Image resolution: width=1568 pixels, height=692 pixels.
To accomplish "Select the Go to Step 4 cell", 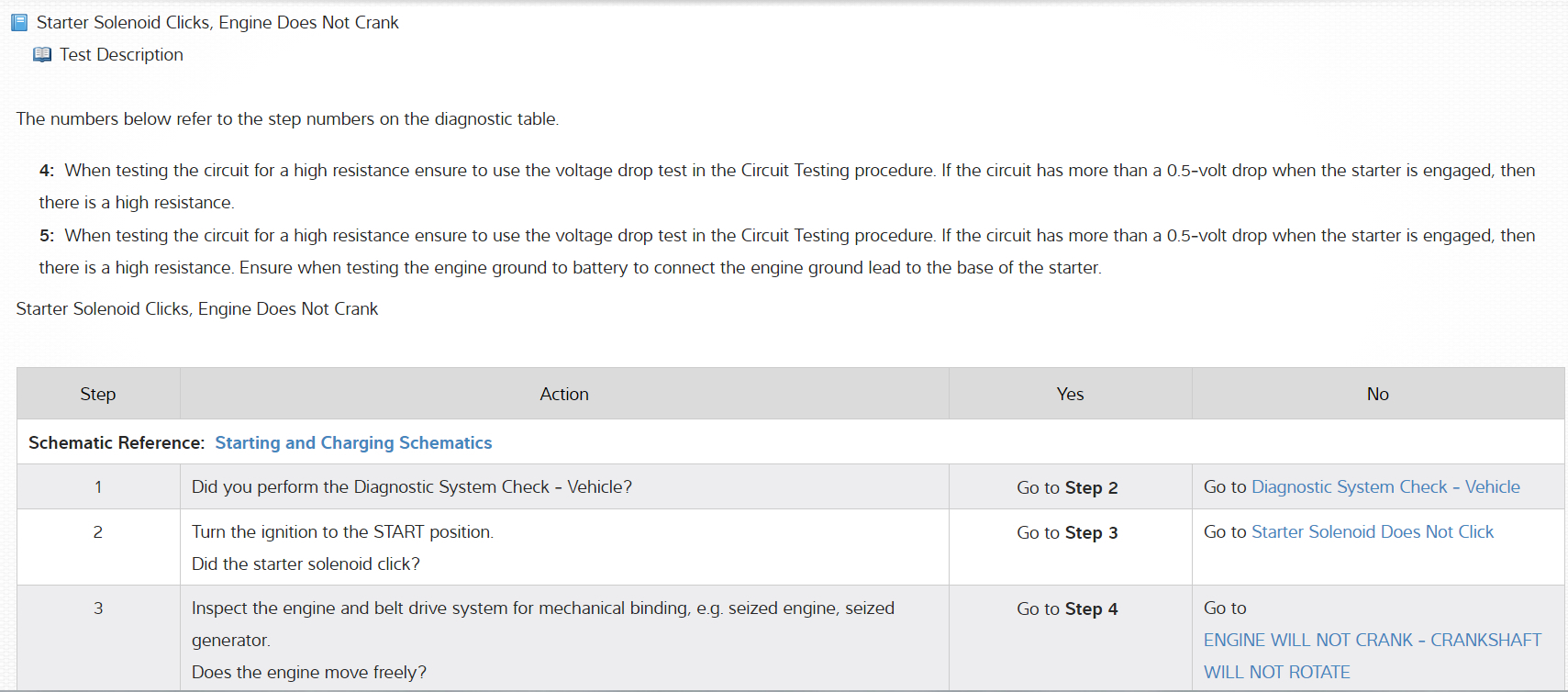I will [x=1067, y=609].
